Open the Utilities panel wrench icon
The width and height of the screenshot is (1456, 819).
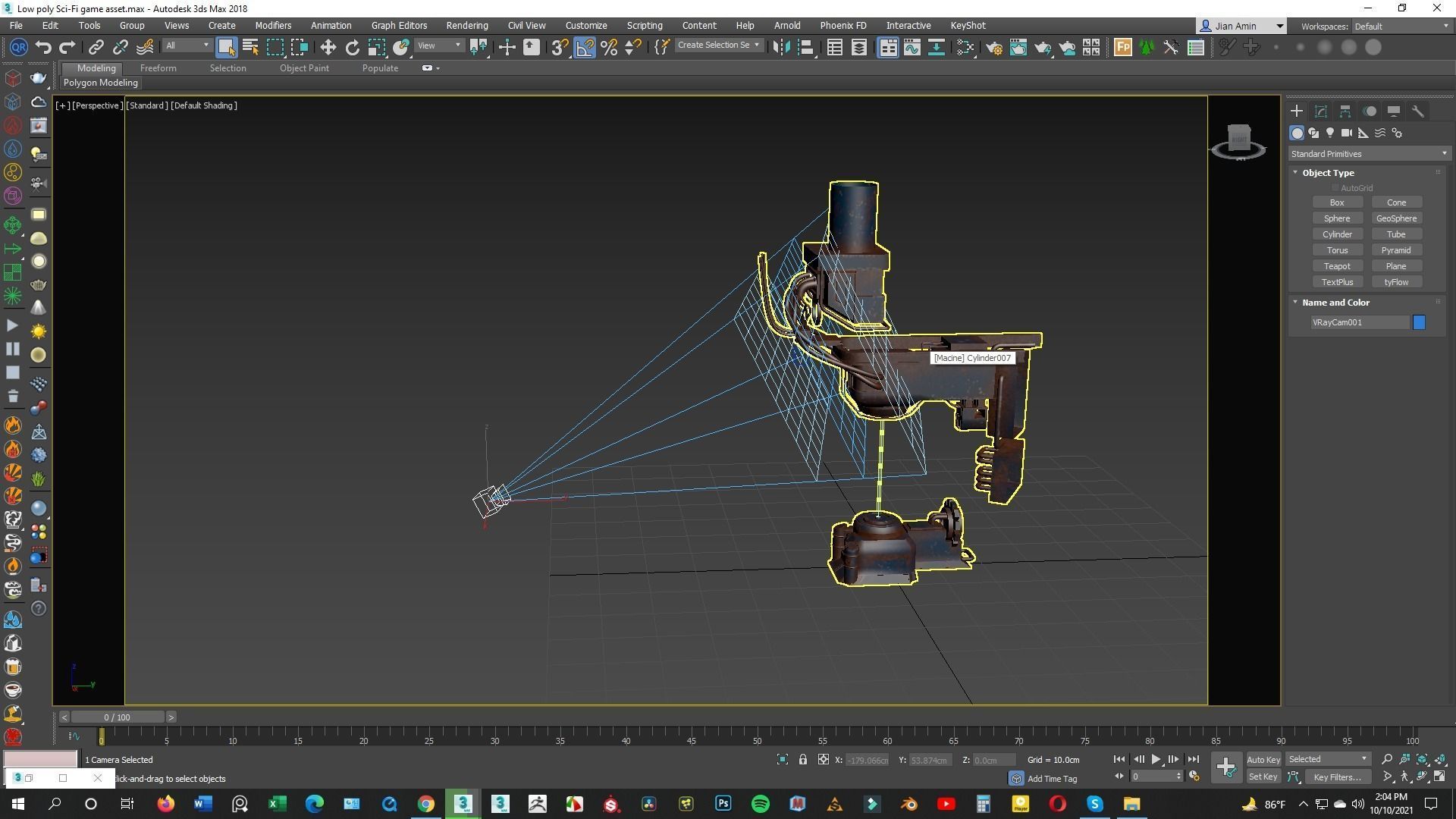(1417, 111)
